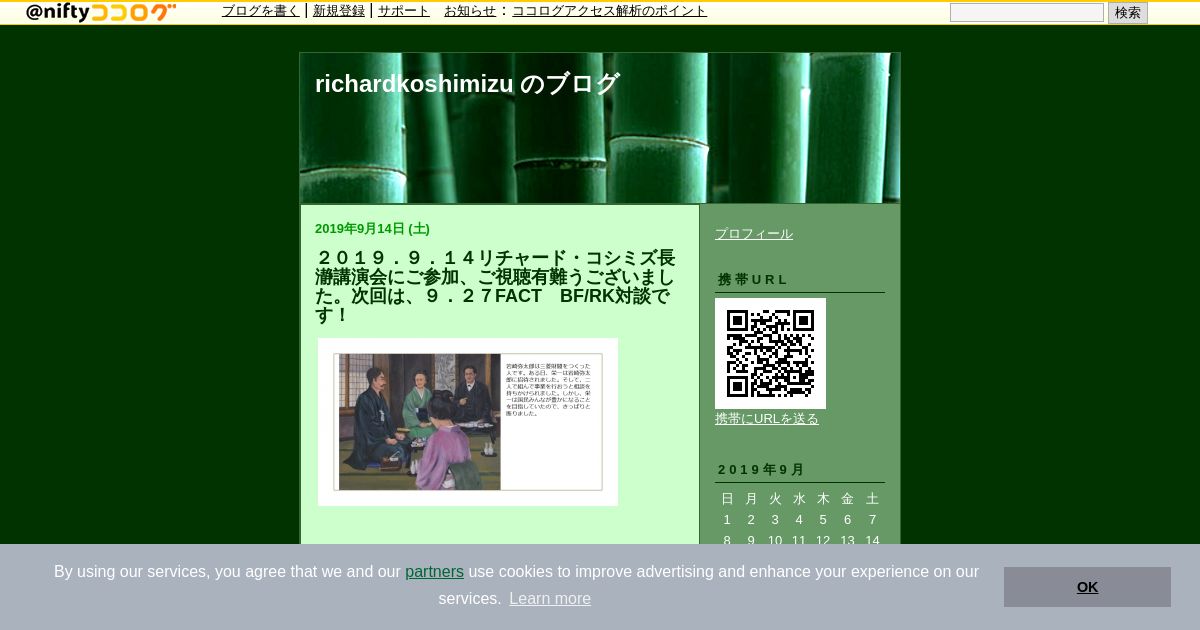Open the 新規登録 link

tap(339, 11)
